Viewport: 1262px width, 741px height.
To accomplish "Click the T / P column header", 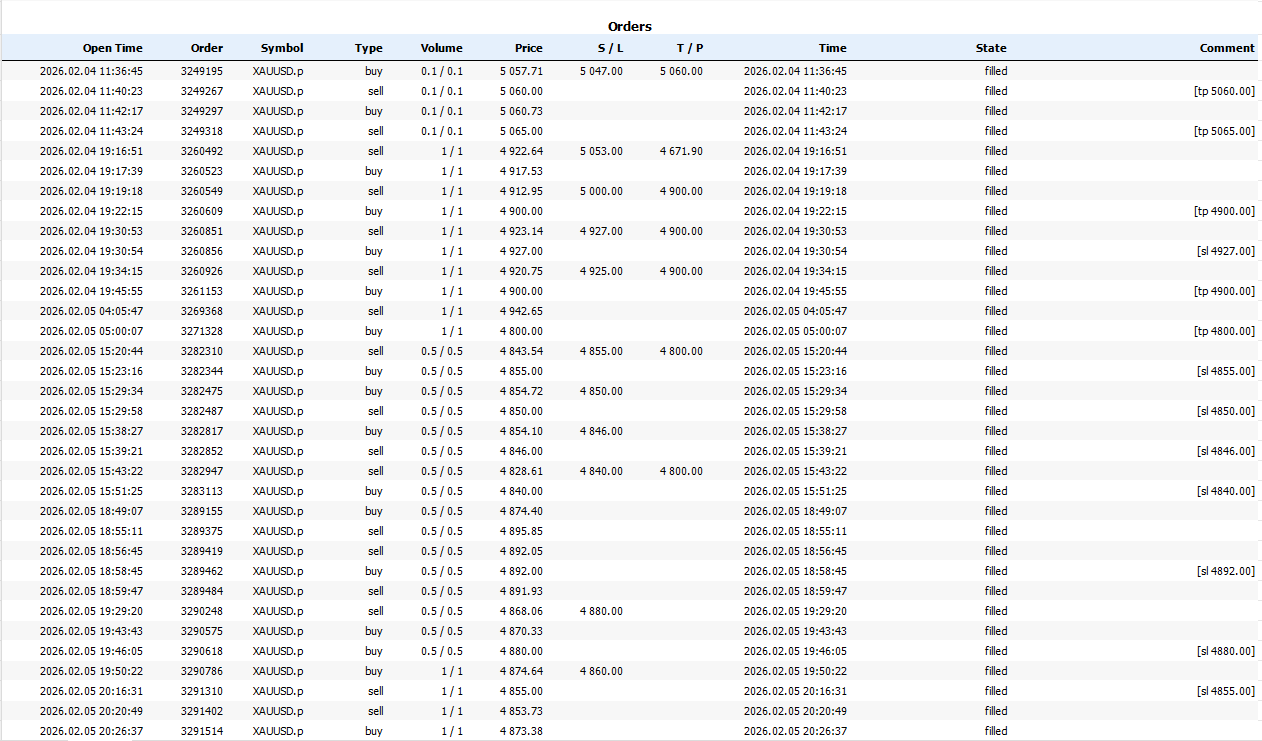I will tap(689, 48).
